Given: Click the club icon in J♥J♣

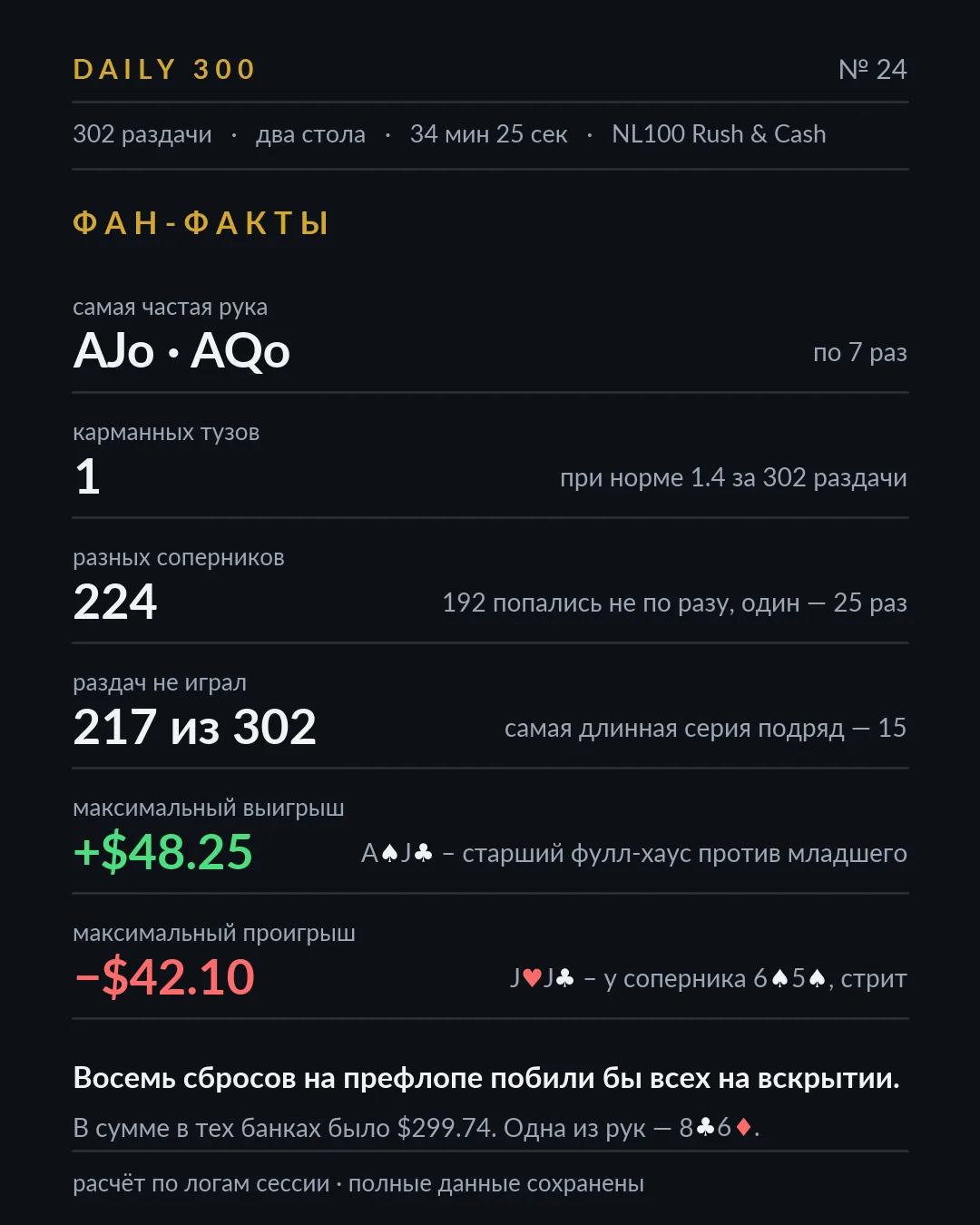Looking at the screenshot, I should click(564, 978).
